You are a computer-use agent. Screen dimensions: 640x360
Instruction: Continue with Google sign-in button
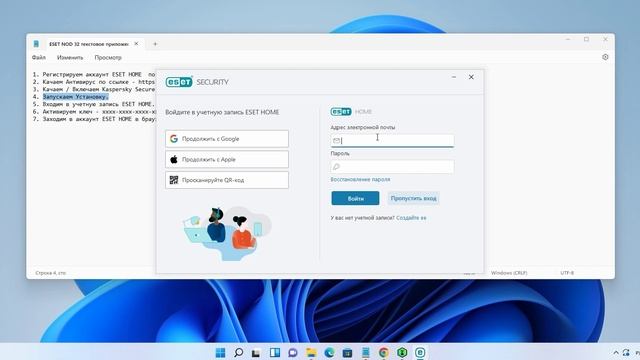click(x=227, y=139)
